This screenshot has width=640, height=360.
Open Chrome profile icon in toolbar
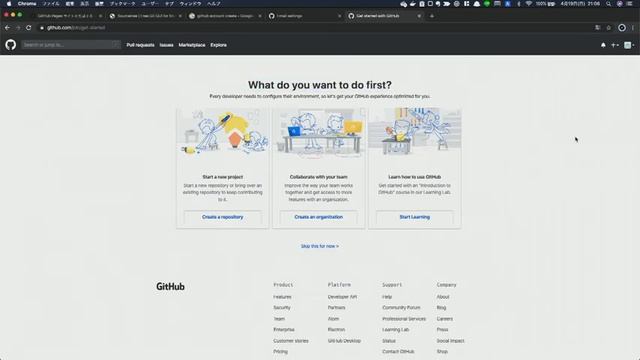point(622,28)
